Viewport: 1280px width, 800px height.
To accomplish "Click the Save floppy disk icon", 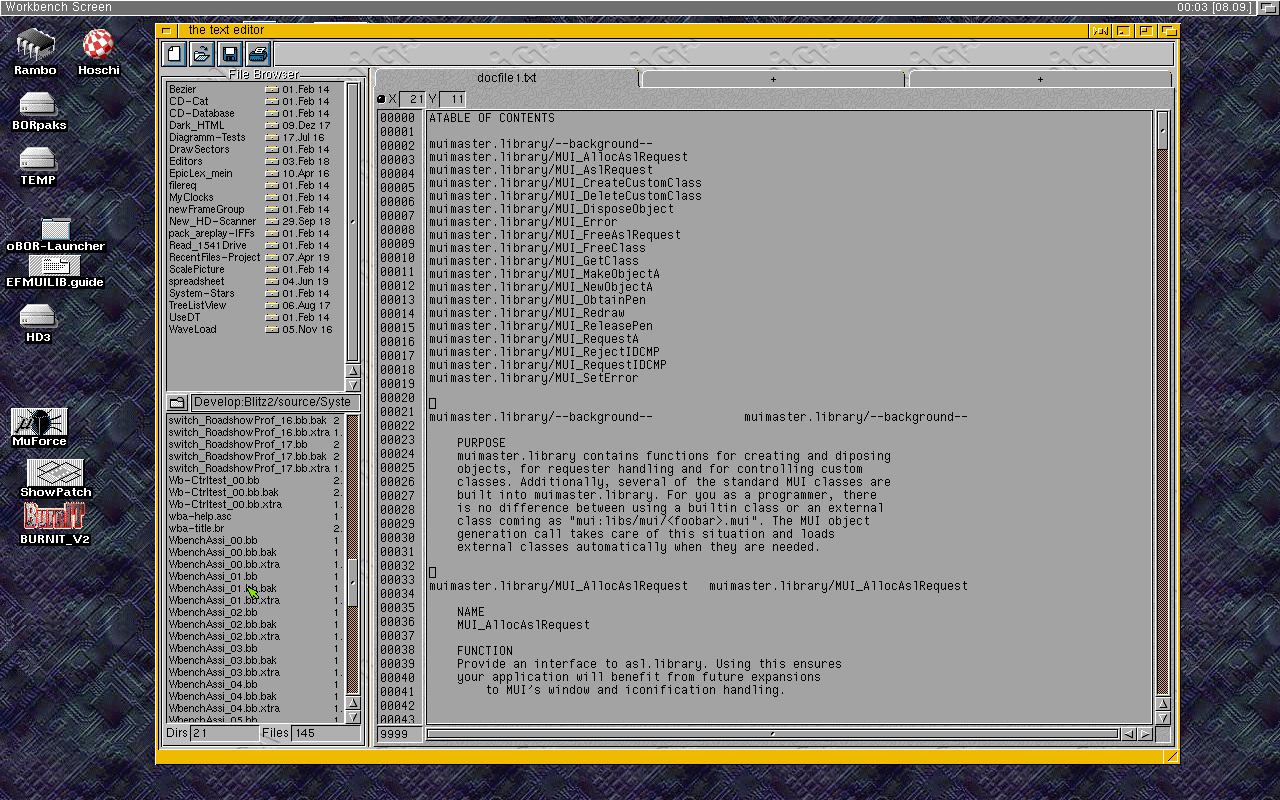I will click(x=230, y=54).
